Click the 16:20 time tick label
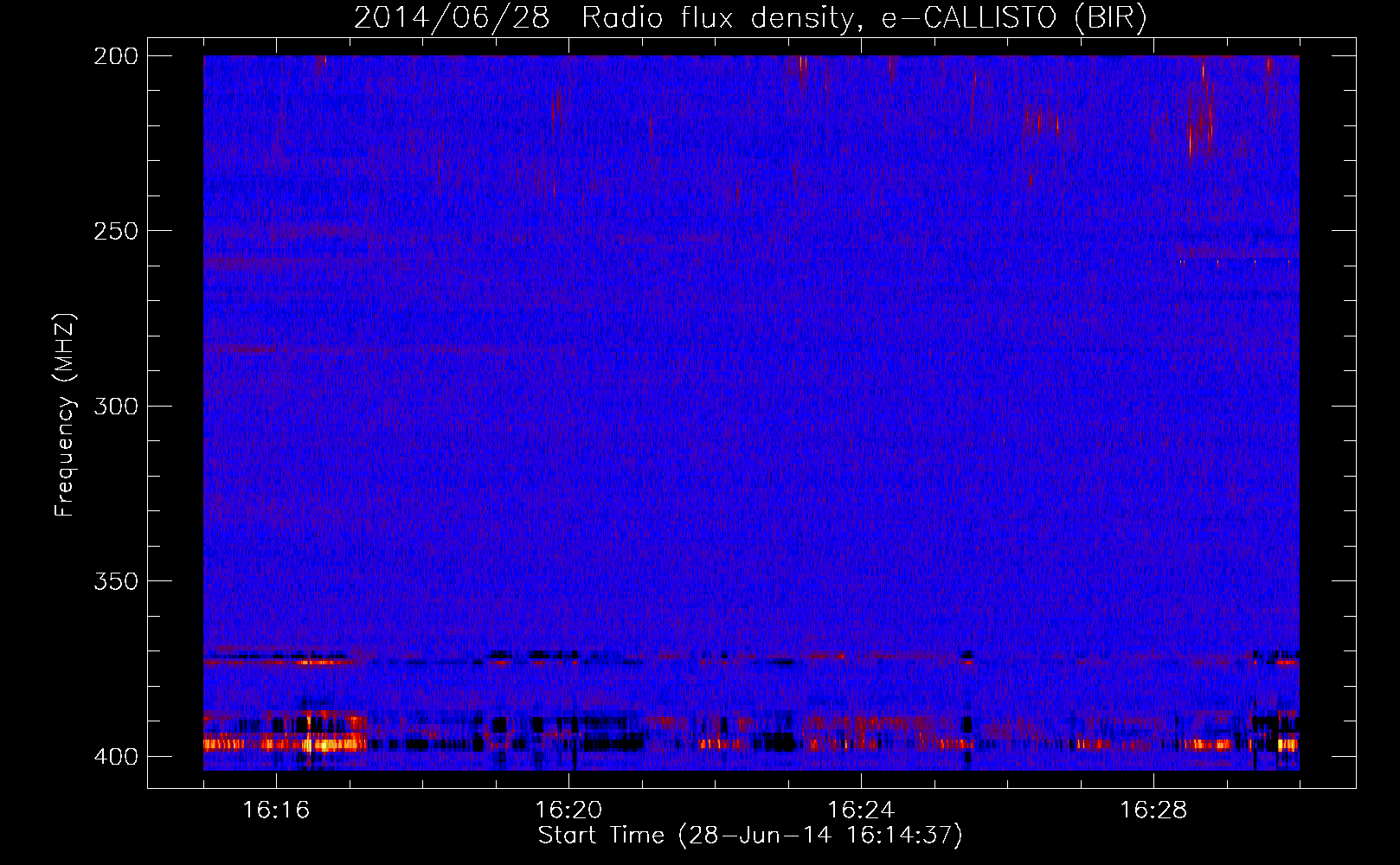Screen dimensions: 1400x865 coord(568,811)
